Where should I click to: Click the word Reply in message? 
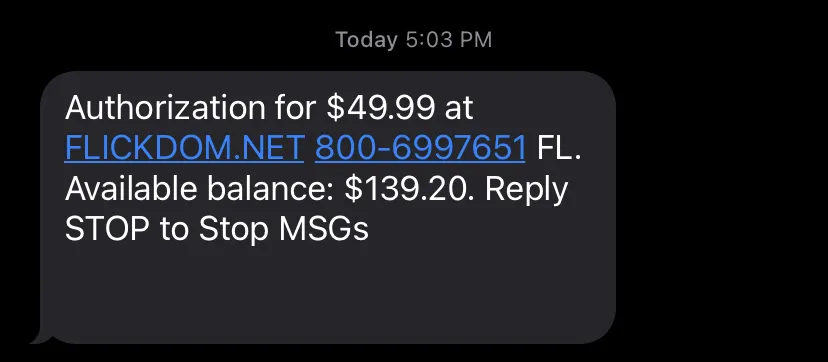point(526,190)
